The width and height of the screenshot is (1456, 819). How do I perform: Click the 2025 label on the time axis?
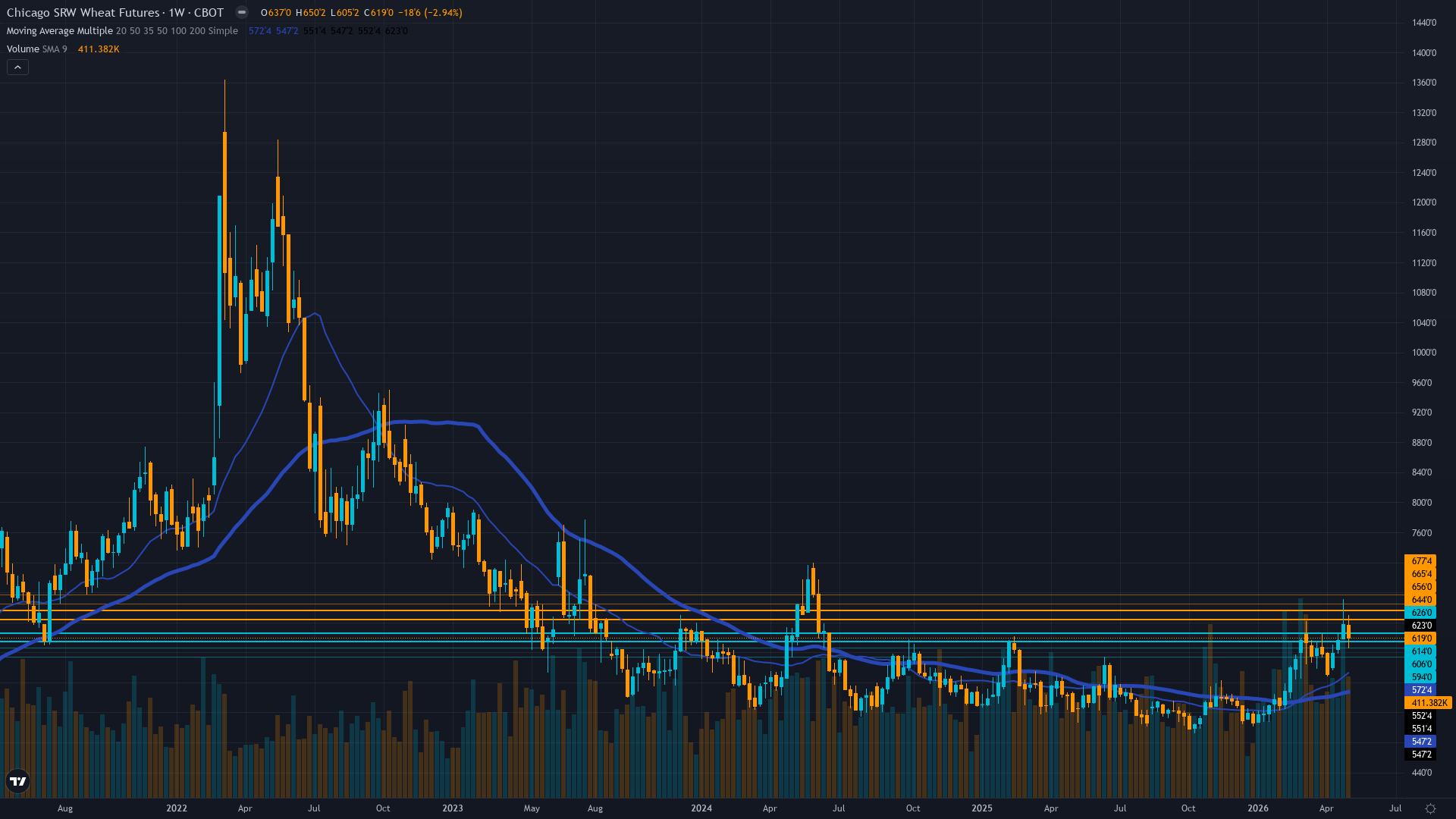pos(982,808)
